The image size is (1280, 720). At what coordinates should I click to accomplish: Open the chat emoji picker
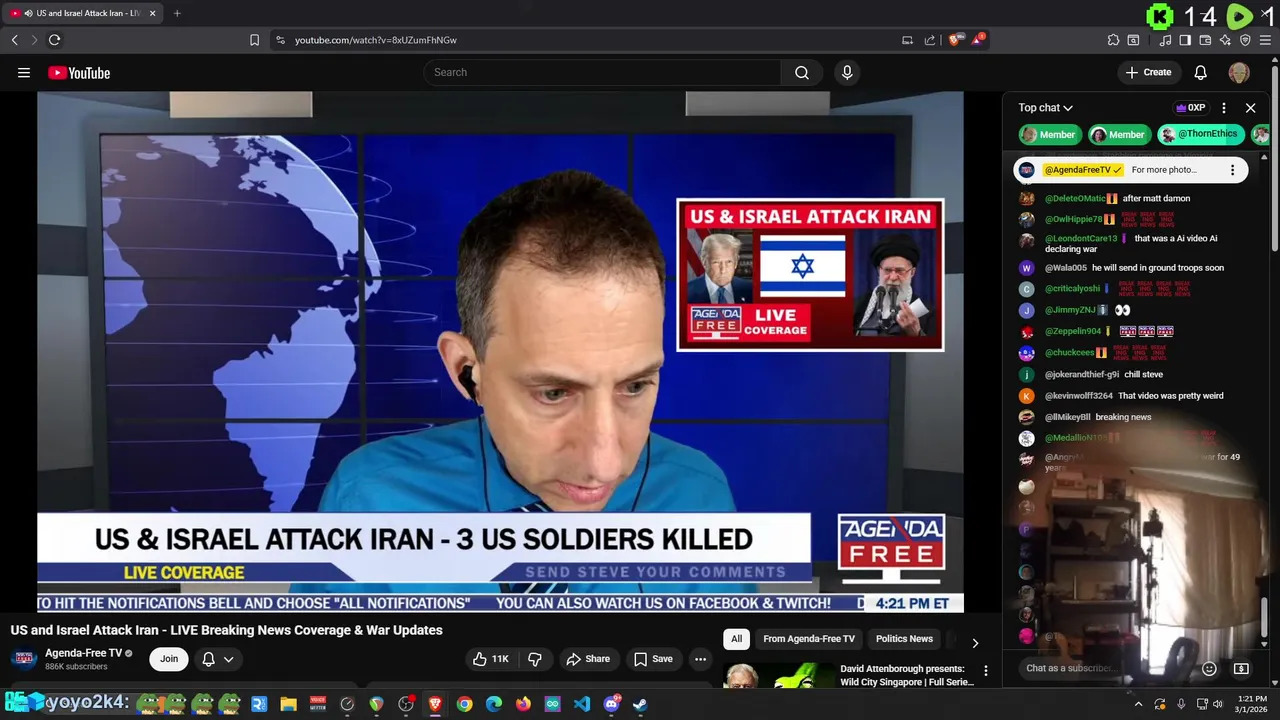1209,668
